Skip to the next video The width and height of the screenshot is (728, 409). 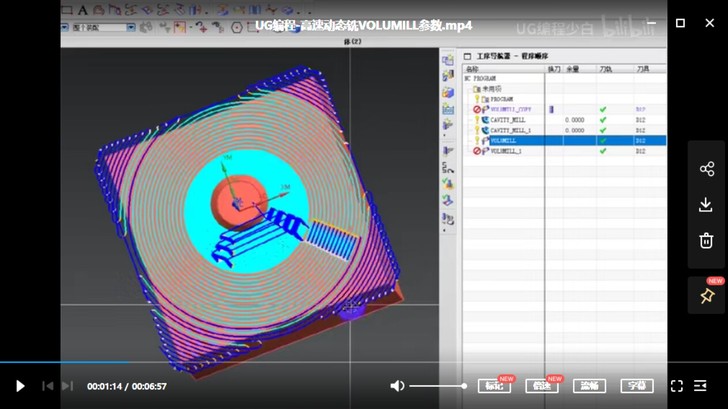(x=68, y=386)
